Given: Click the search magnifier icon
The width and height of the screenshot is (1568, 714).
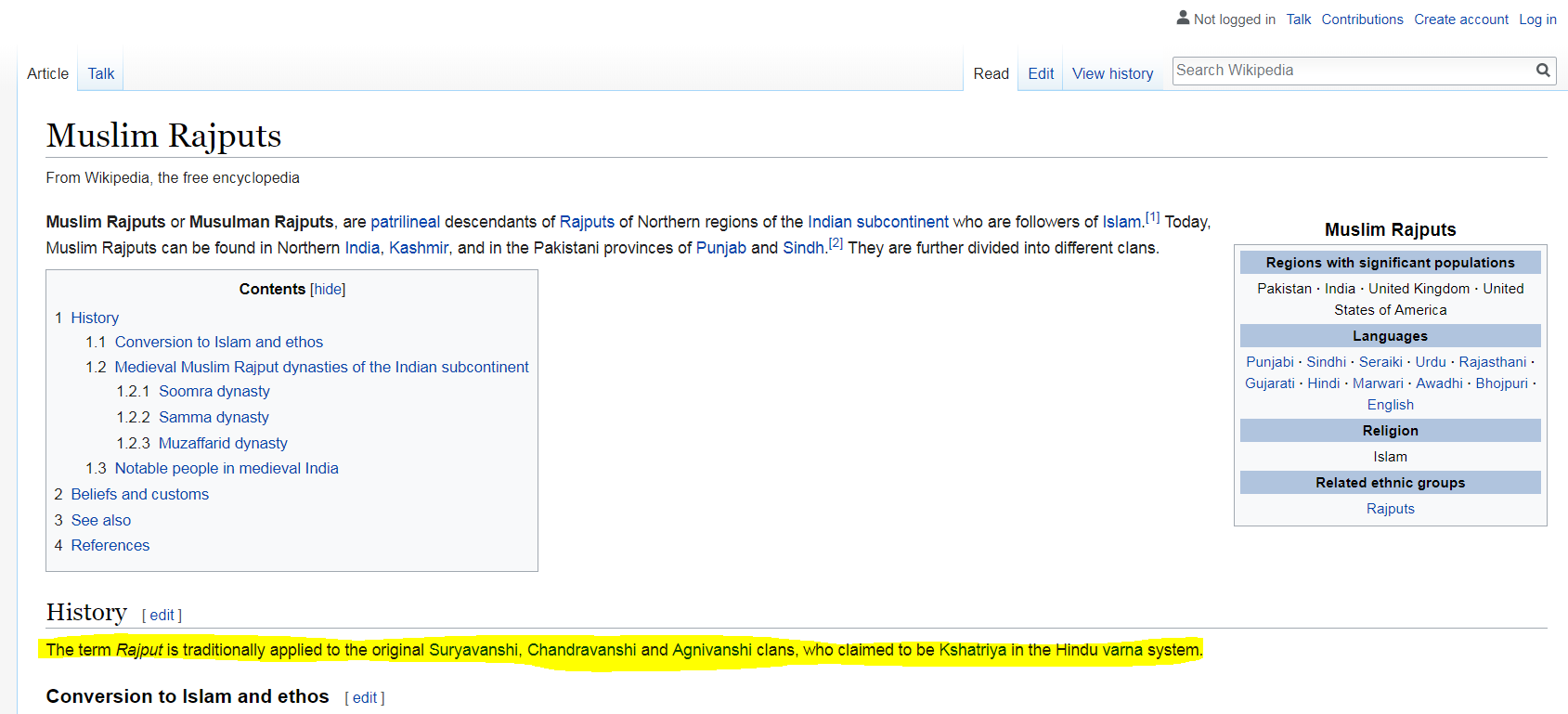Looking at the screenshot, I should (1543, 71).
